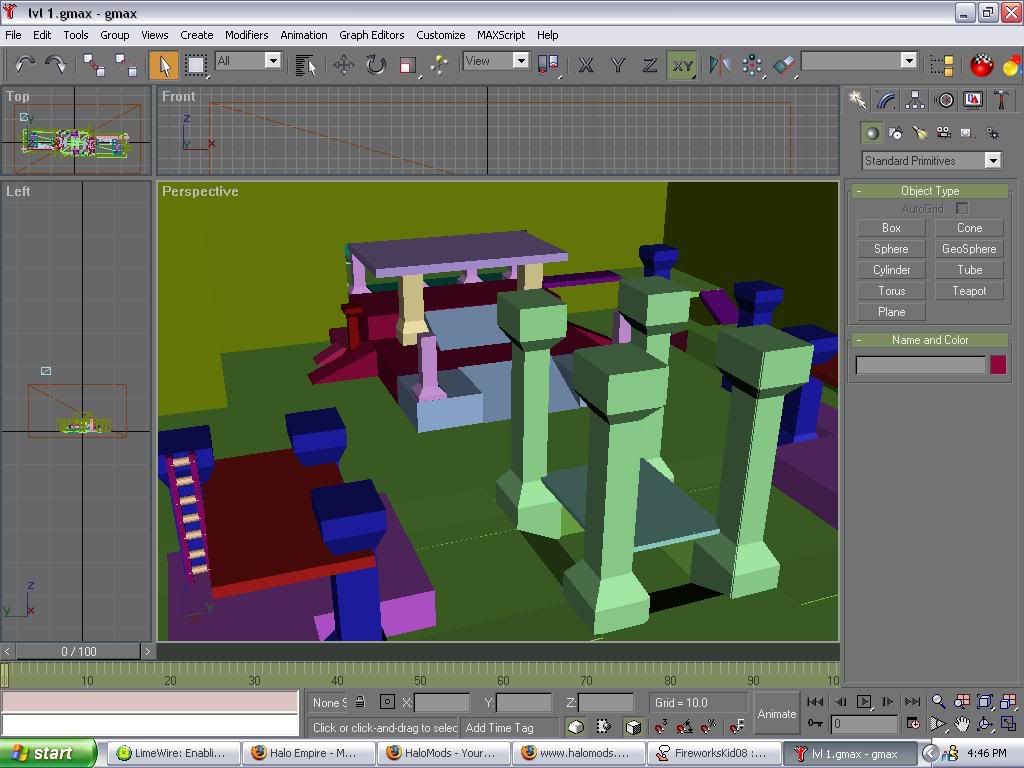Viewport: 1024px width, 768px height.
Task: Click the Animate button
Action: click(776, 714)
